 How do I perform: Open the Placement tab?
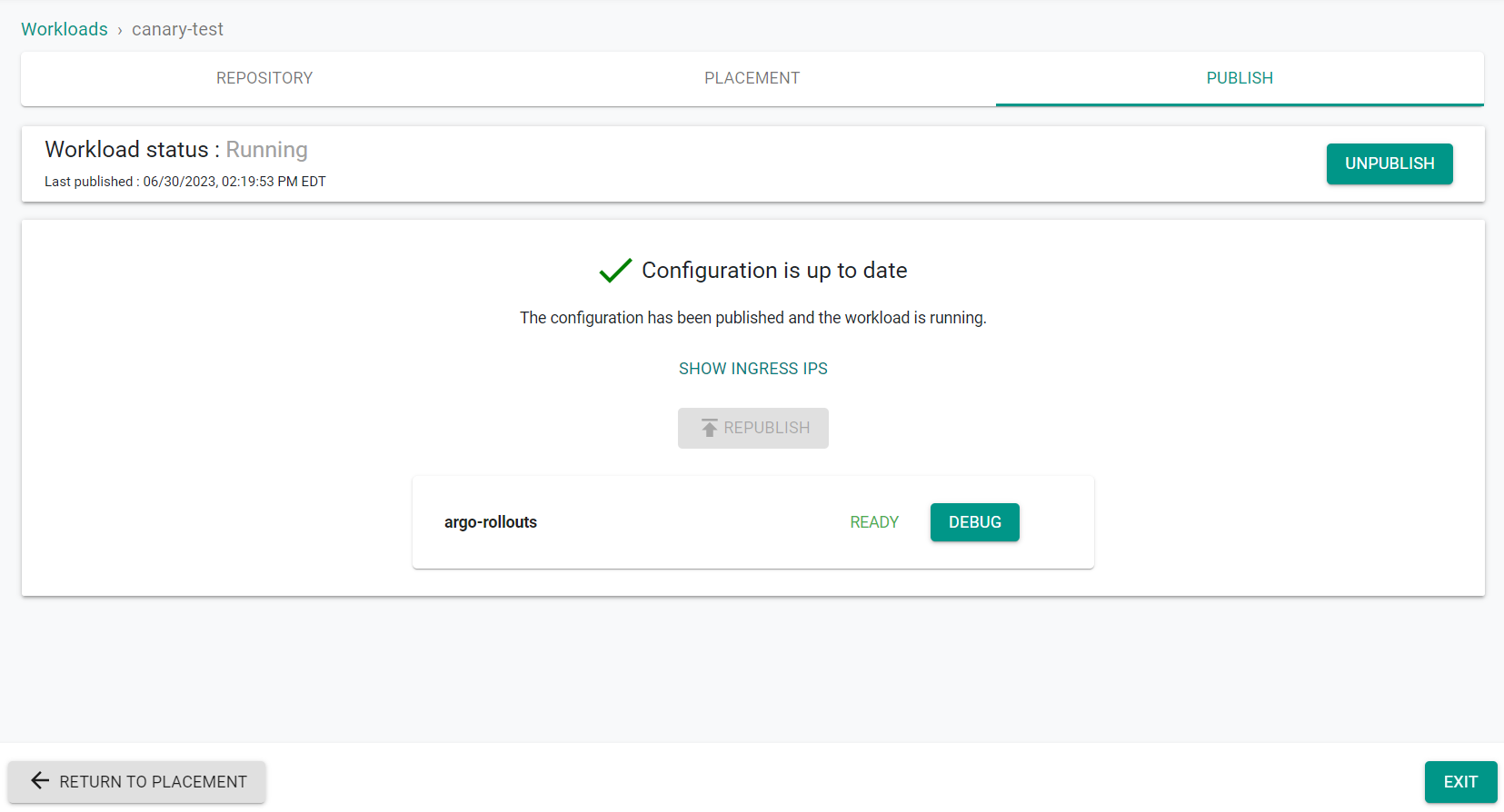[x=752, y=78]
